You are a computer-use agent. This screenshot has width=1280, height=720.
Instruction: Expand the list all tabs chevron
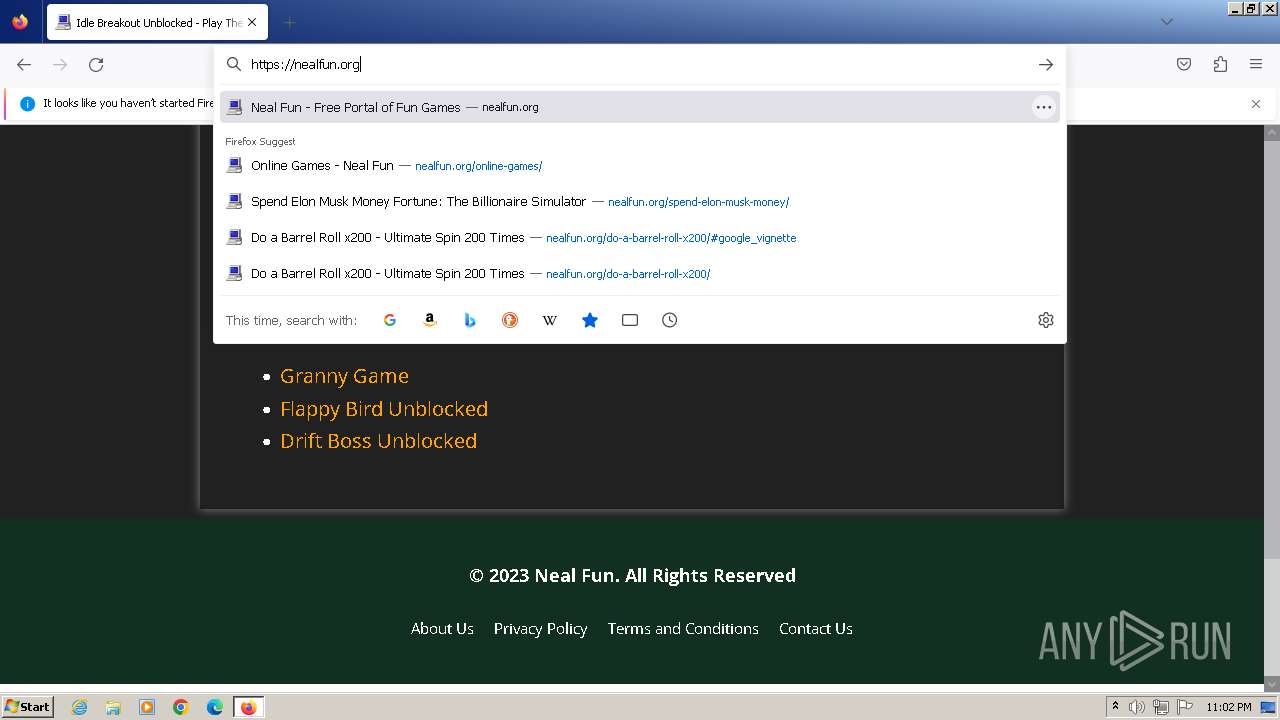pos(1166,22)
